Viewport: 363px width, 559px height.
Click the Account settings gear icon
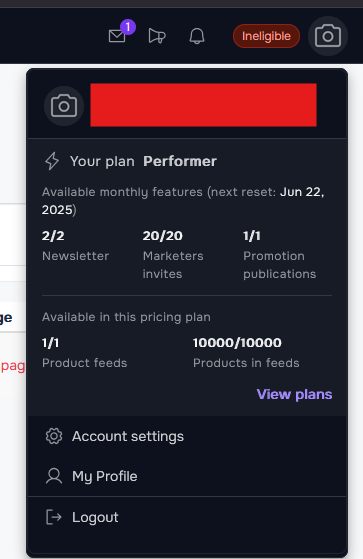(54, 436)
